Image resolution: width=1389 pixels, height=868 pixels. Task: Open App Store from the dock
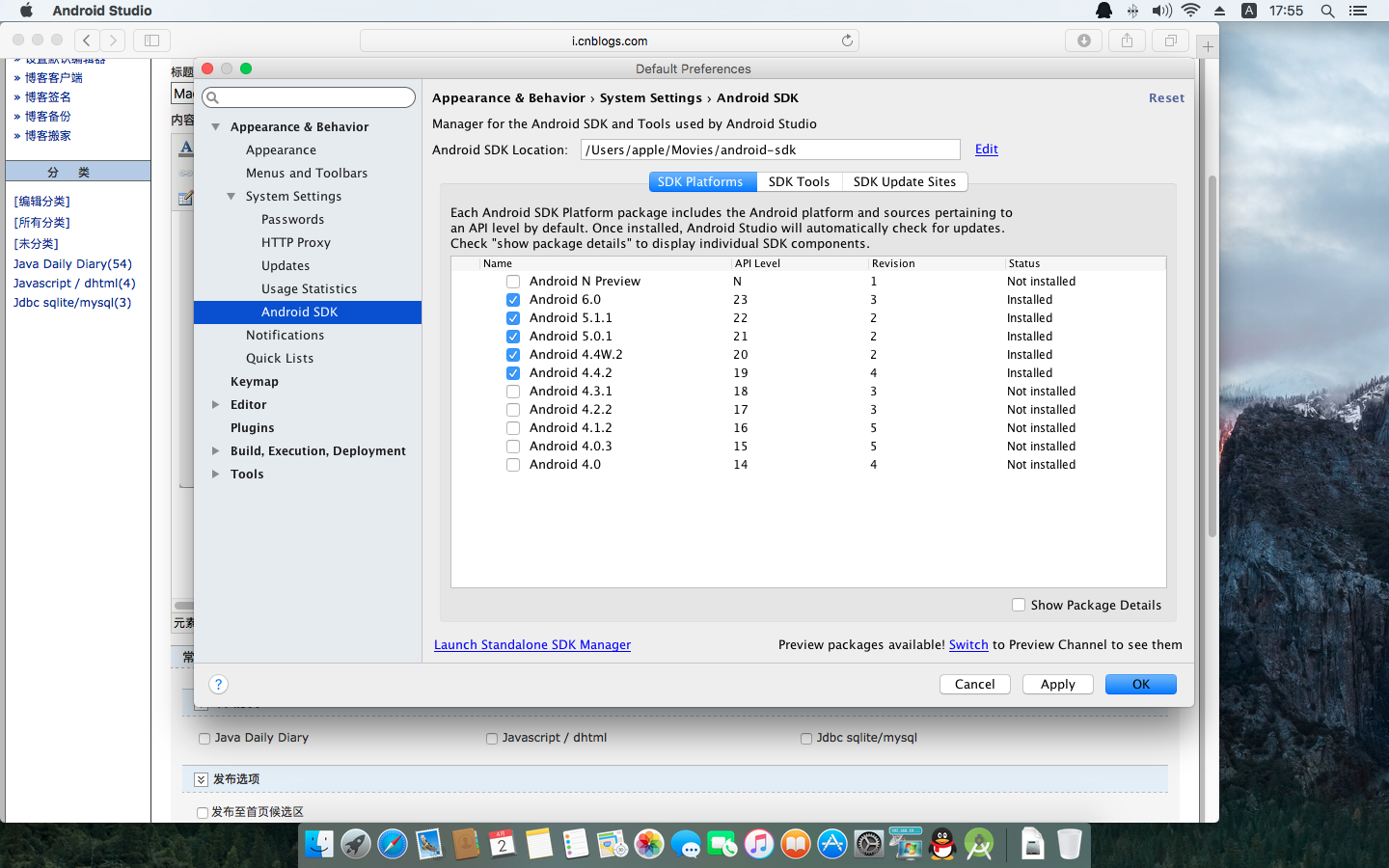831,844
